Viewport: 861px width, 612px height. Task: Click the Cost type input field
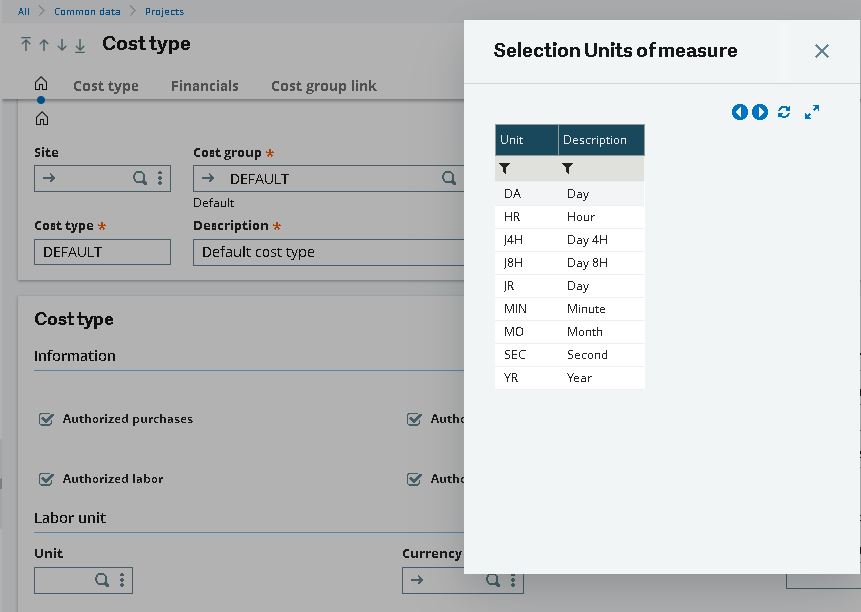102,252
